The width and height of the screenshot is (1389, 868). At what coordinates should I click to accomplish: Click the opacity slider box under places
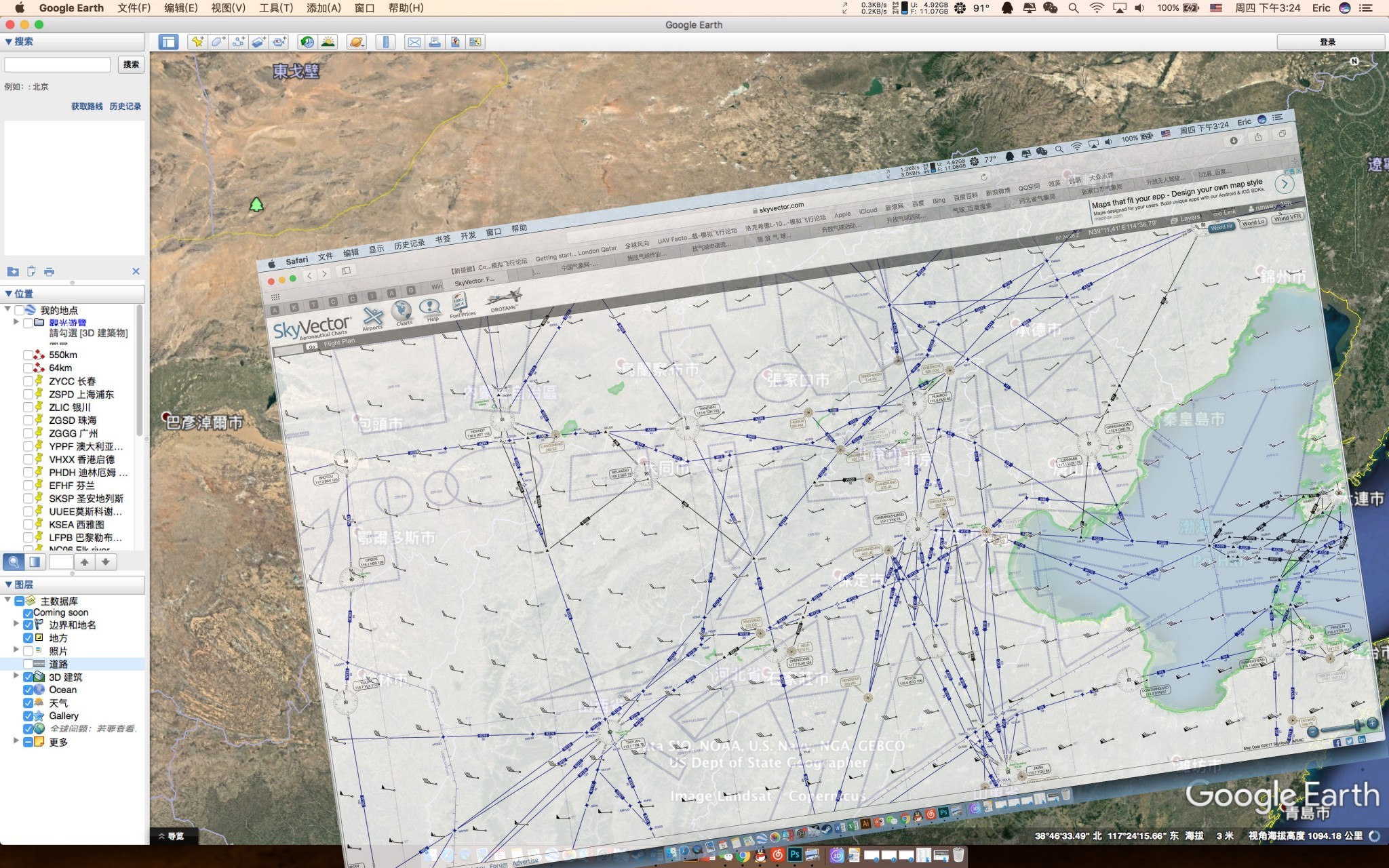pos(61,561)
